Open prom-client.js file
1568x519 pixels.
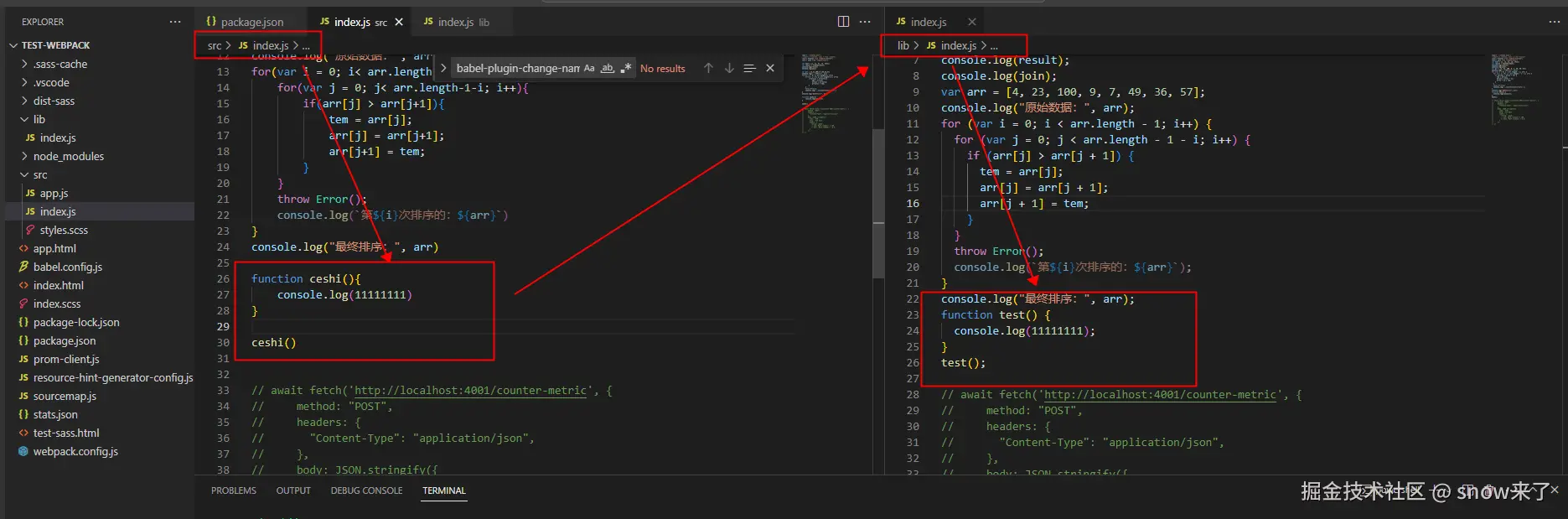[x=66, y=359]
